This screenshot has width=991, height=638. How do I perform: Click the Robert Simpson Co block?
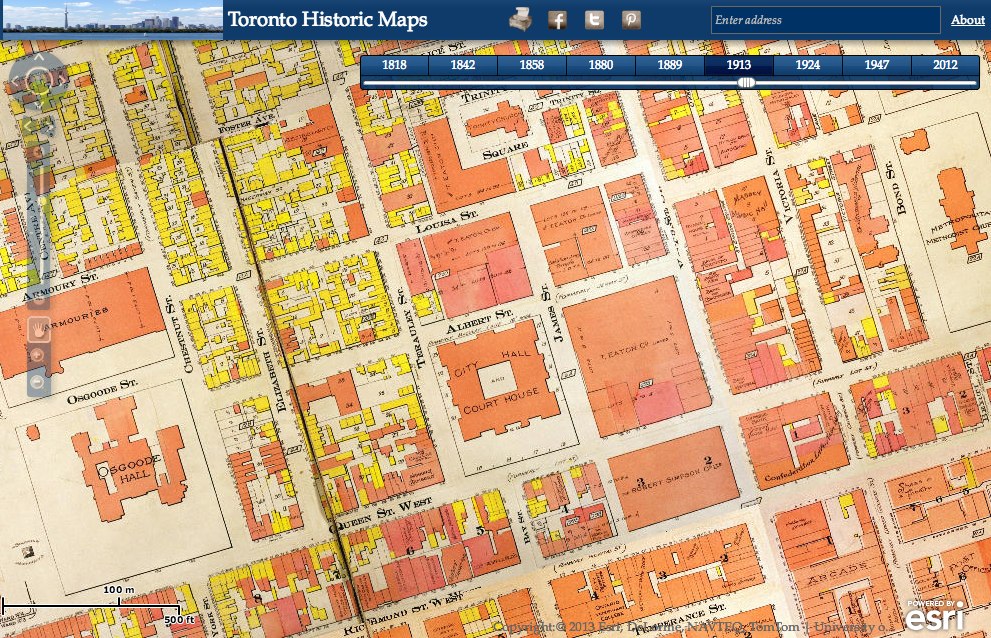[x=674, y=478]
